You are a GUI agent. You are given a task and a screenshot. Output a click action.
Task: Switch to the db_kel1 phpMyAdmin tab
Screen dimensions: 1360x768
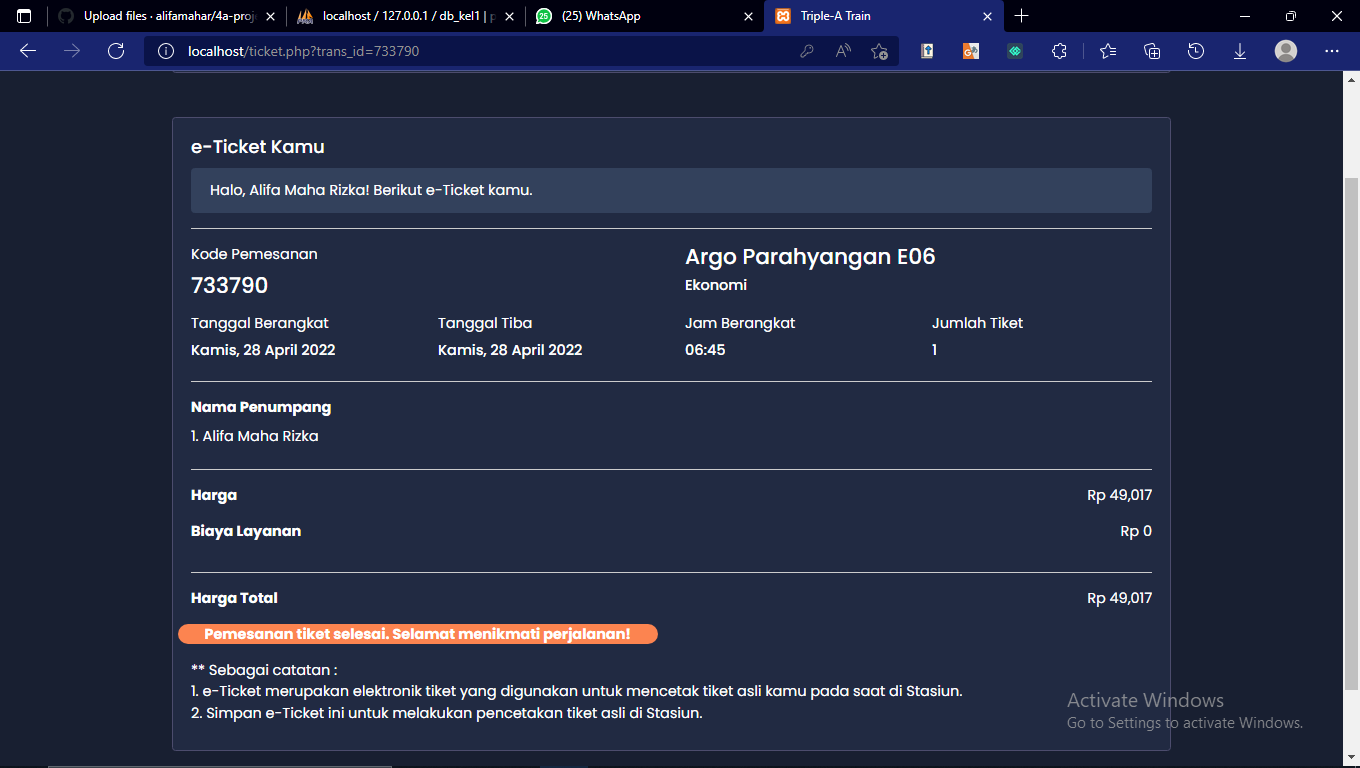(x=400, y=16)
